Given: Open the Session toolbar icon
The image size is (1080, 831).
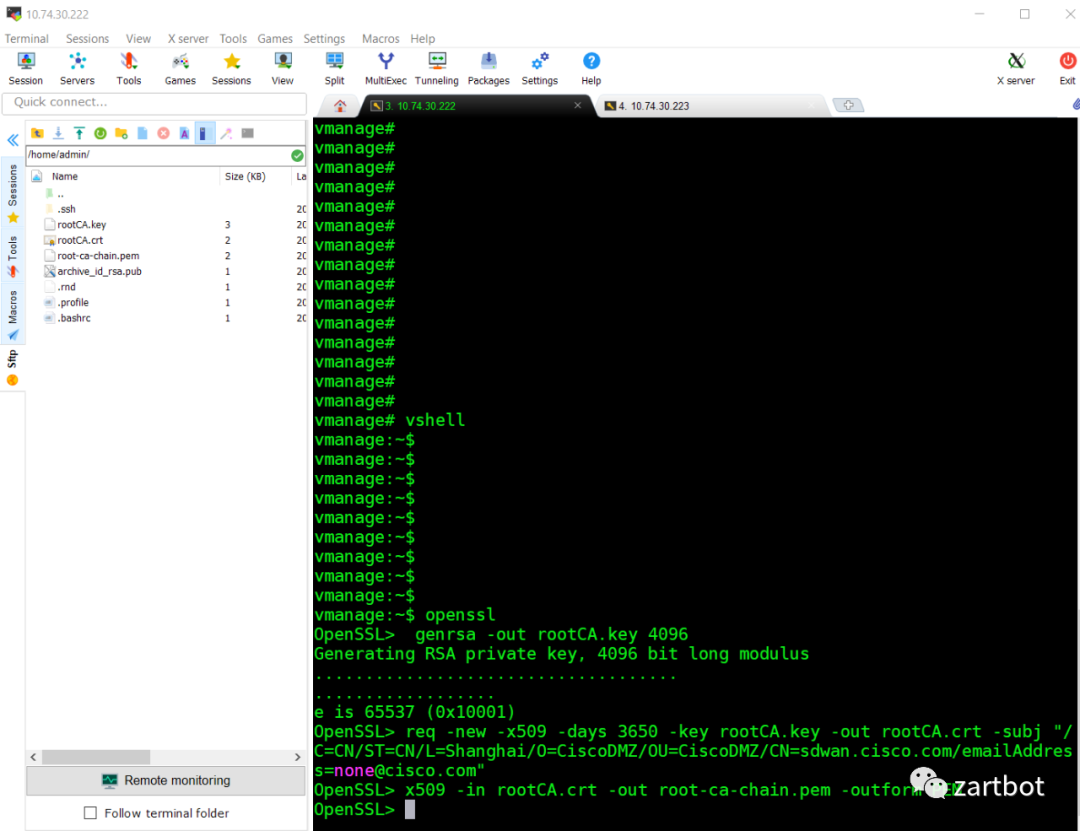Looking at the screenshot, I should click(25, 69).
